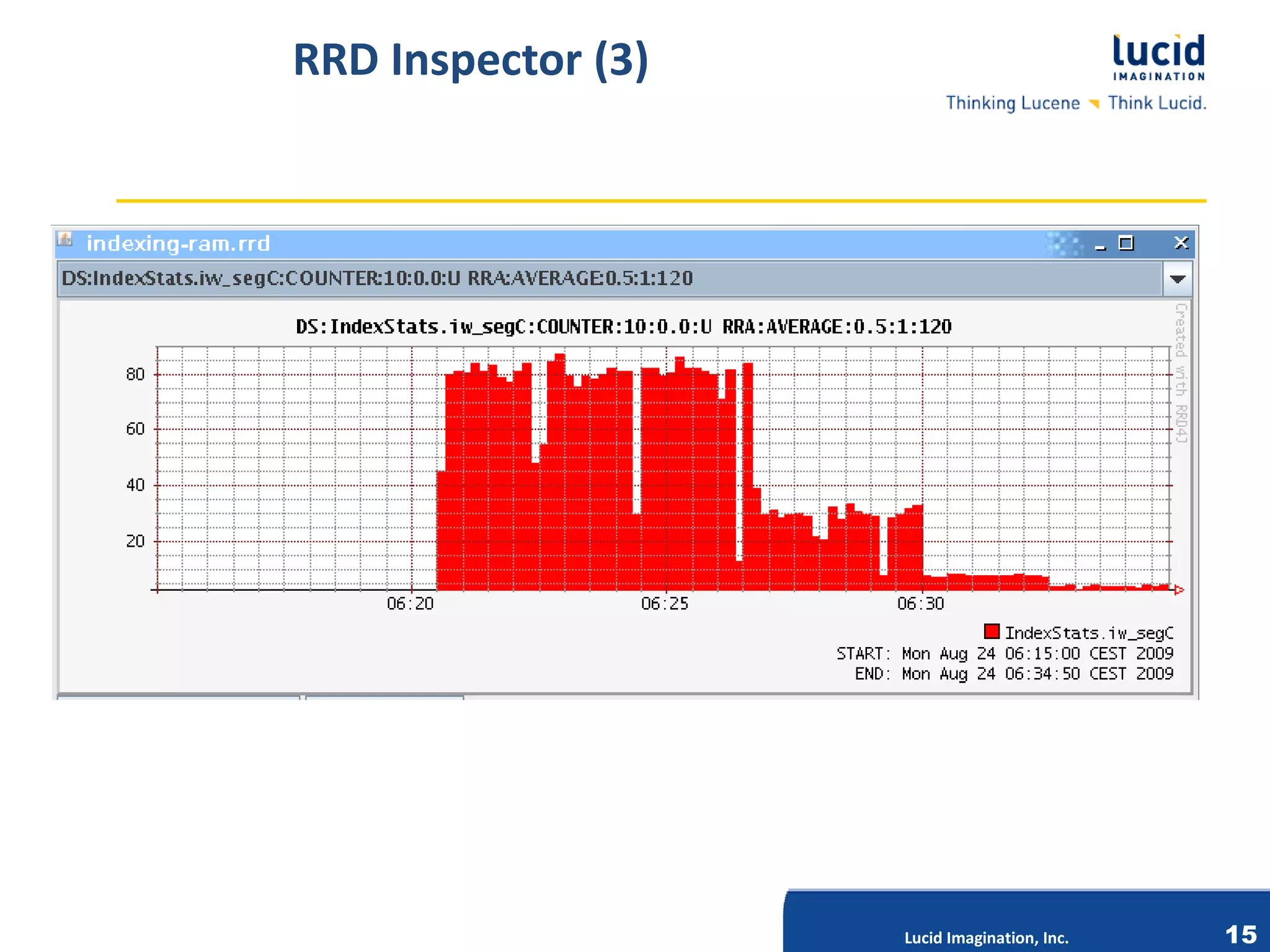Viewport: 1270px width, 952px height.
Task: Click the Lucid Imagination, Inc. footer text
Action: [x=986, y=938]
